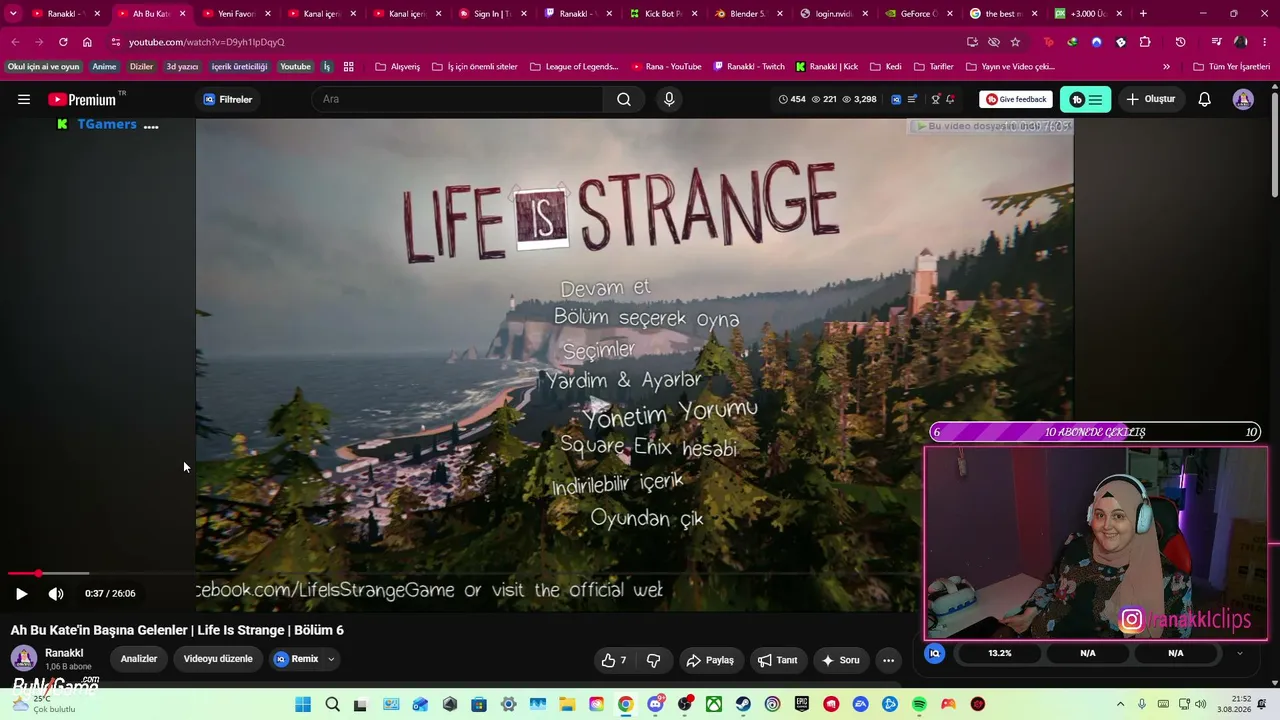
Task: Show hidden system tray icons
Action: pos(1120,704)
